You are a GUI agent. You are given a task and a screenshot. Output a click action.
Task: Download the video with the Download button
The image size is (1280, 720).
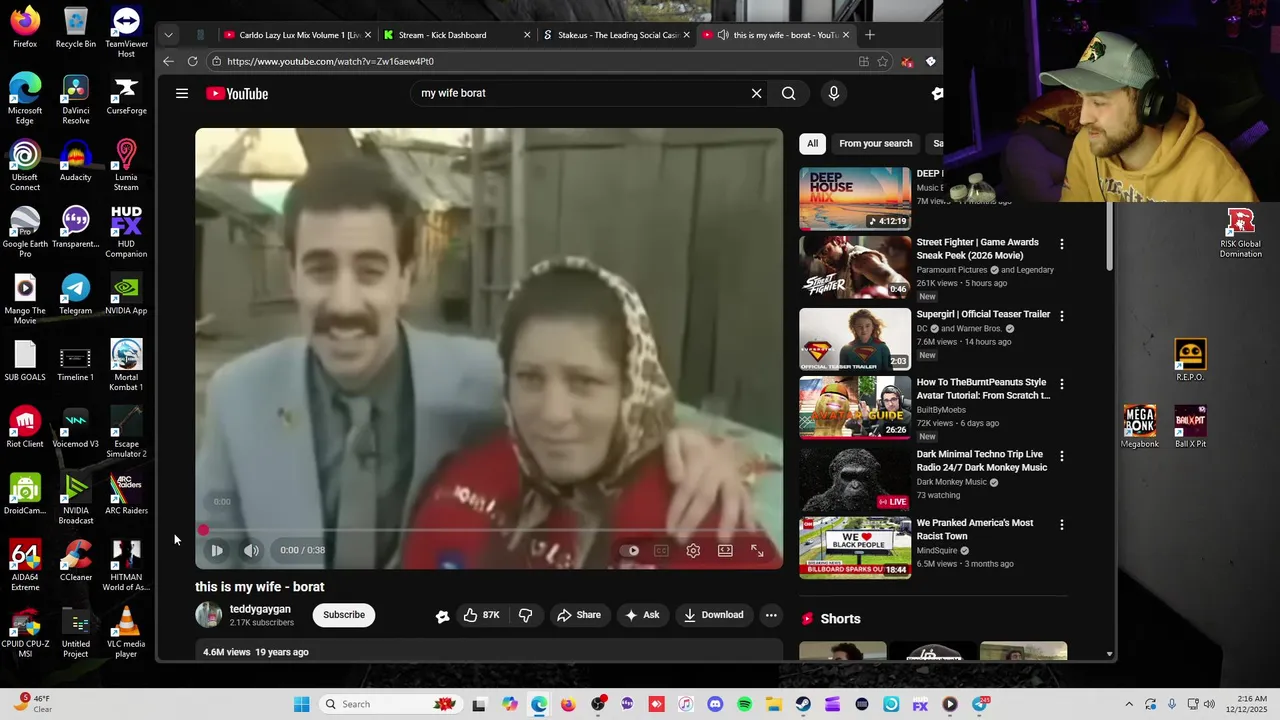[713, 615]
